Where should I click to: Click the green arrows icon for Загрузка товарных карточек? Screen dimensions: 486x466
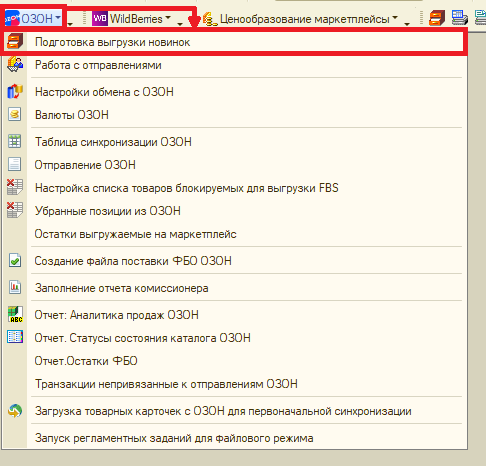(15, 411)
